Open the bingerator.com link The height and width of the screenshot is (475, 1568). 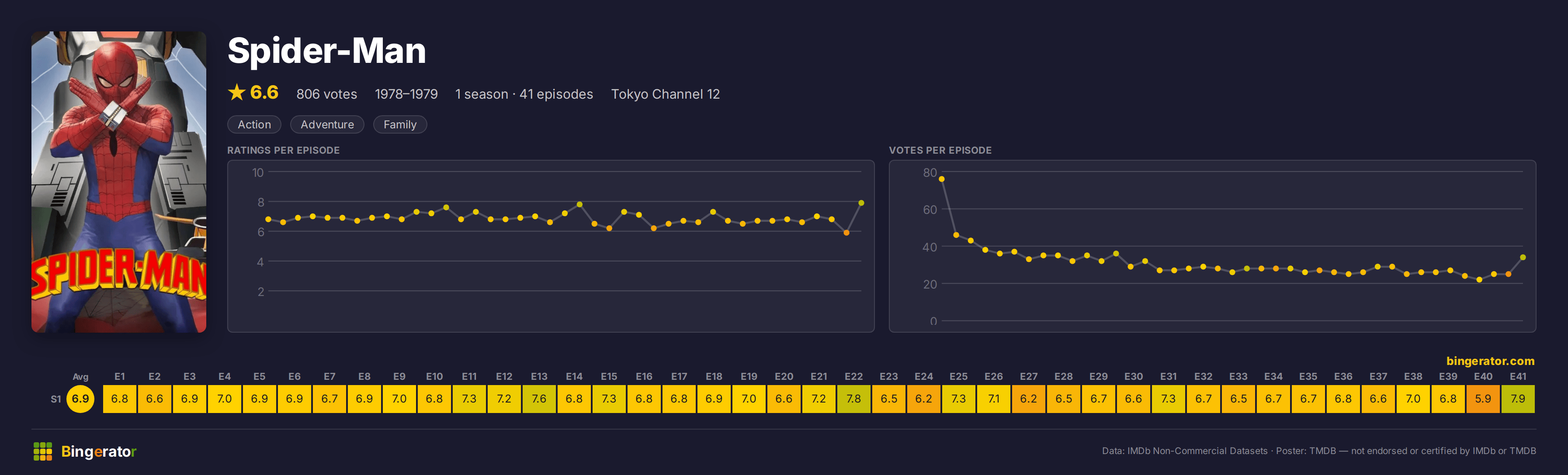1490,361
